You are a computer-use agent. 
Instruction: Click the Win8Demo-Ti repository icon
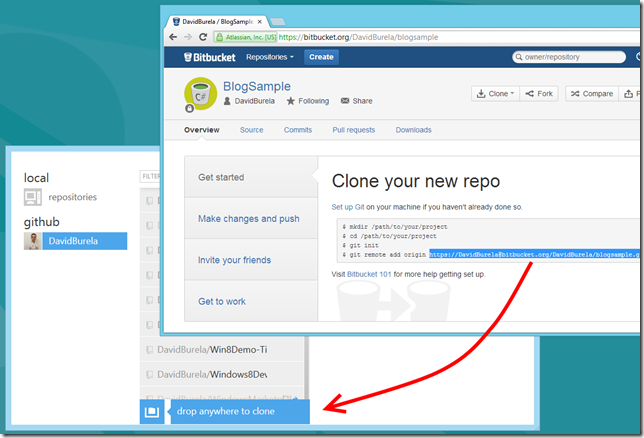click(x=150, y=350)
